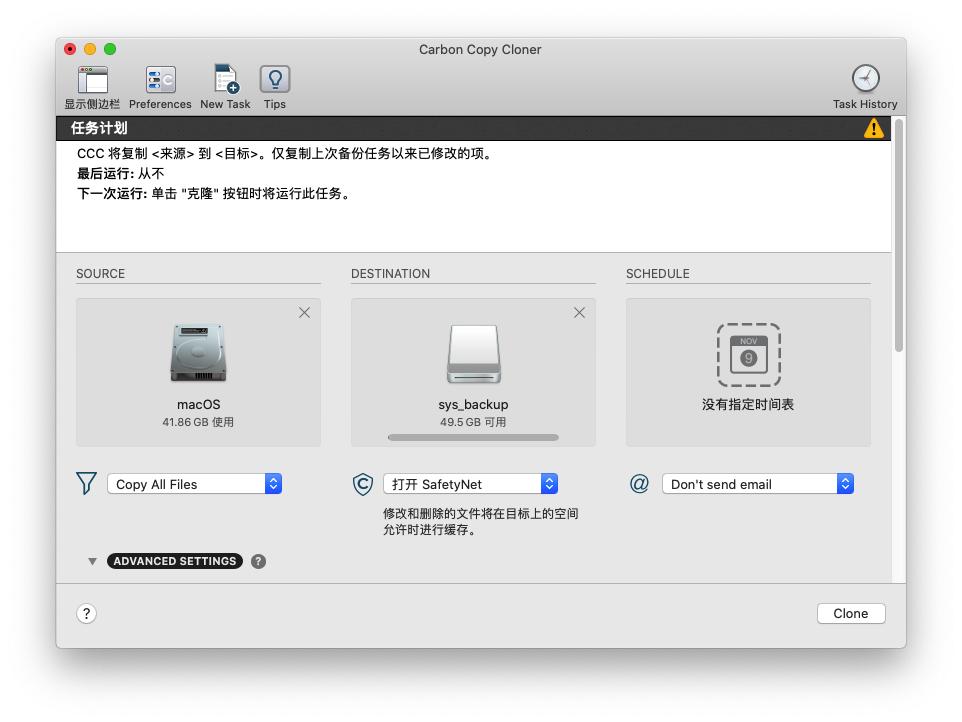
Task: Click the filter funnel icon under SOURCE
Action: tap(86, 483)
